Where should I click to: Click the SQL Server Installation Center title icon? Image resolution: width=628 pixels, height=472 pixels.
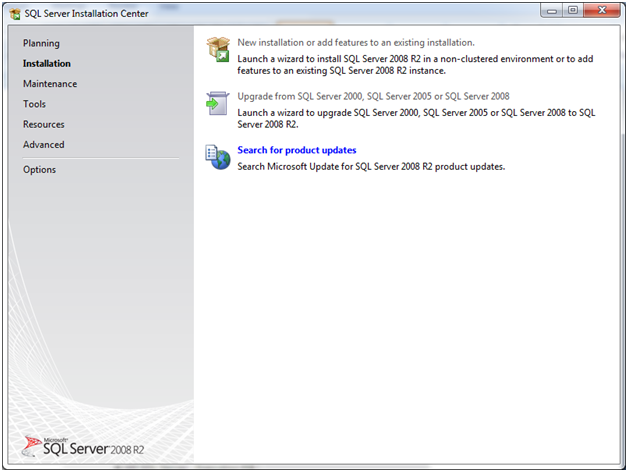[15, 14]
